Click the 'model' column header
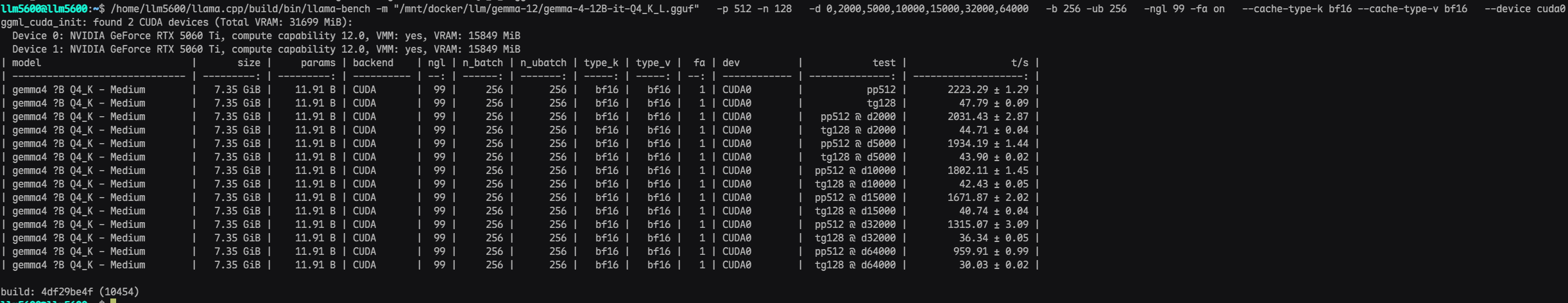The image size is (1568, 303). tap(26, 63)
